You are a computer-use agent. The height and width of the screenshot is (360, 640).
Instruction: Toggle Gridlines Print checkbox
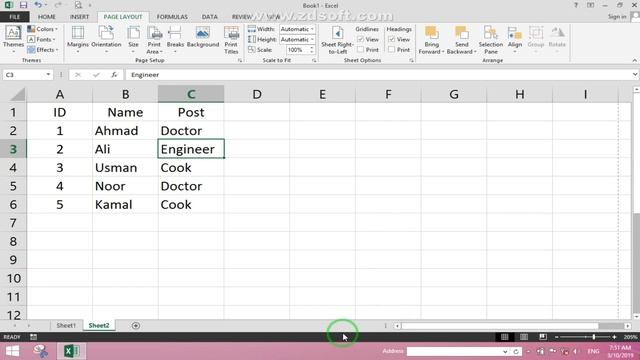(360, 50)
